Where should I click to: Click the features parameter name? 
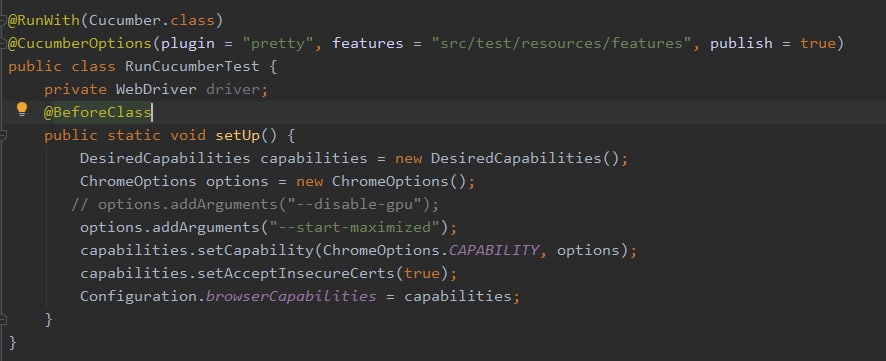point(367,44)
